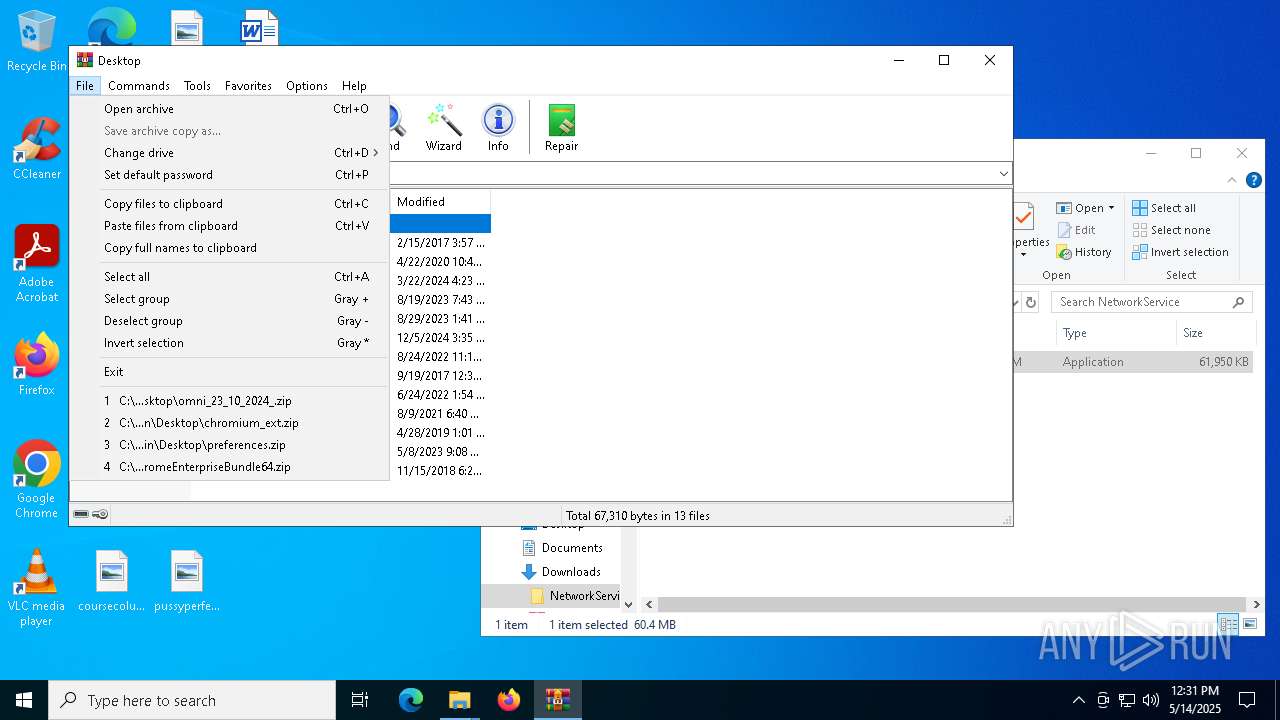Click the volume icon in system tray
Screen dimensions: 1280x720
click(x=1150, y=700)
